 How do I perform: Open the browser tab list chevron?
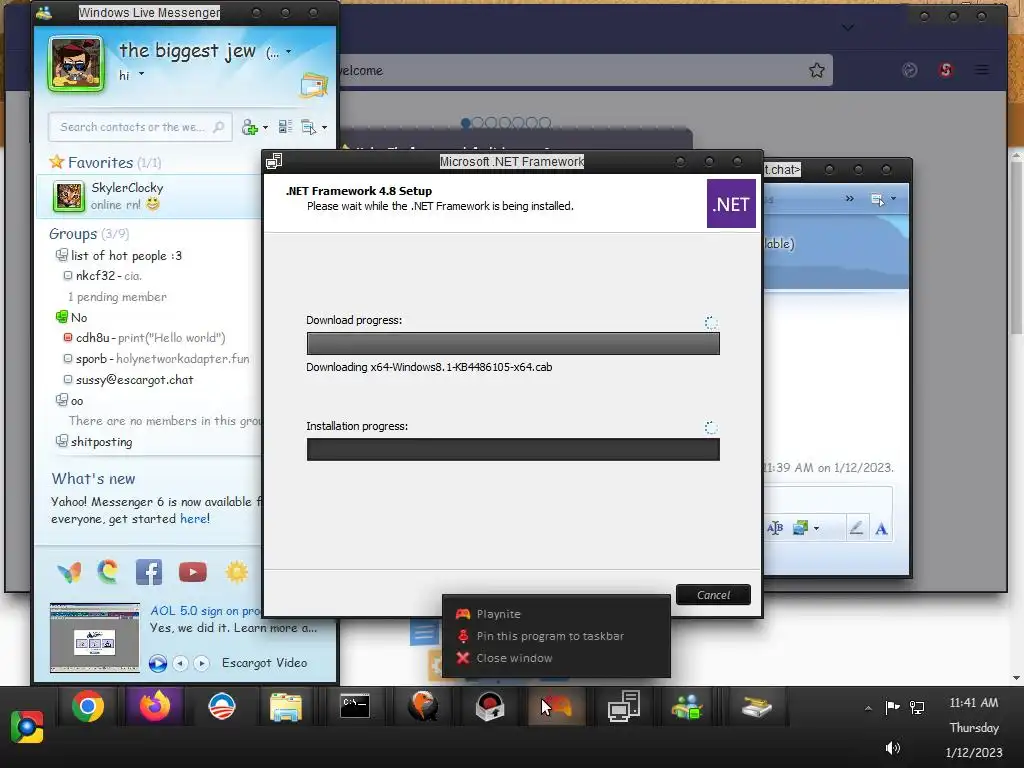click(848, 27)
